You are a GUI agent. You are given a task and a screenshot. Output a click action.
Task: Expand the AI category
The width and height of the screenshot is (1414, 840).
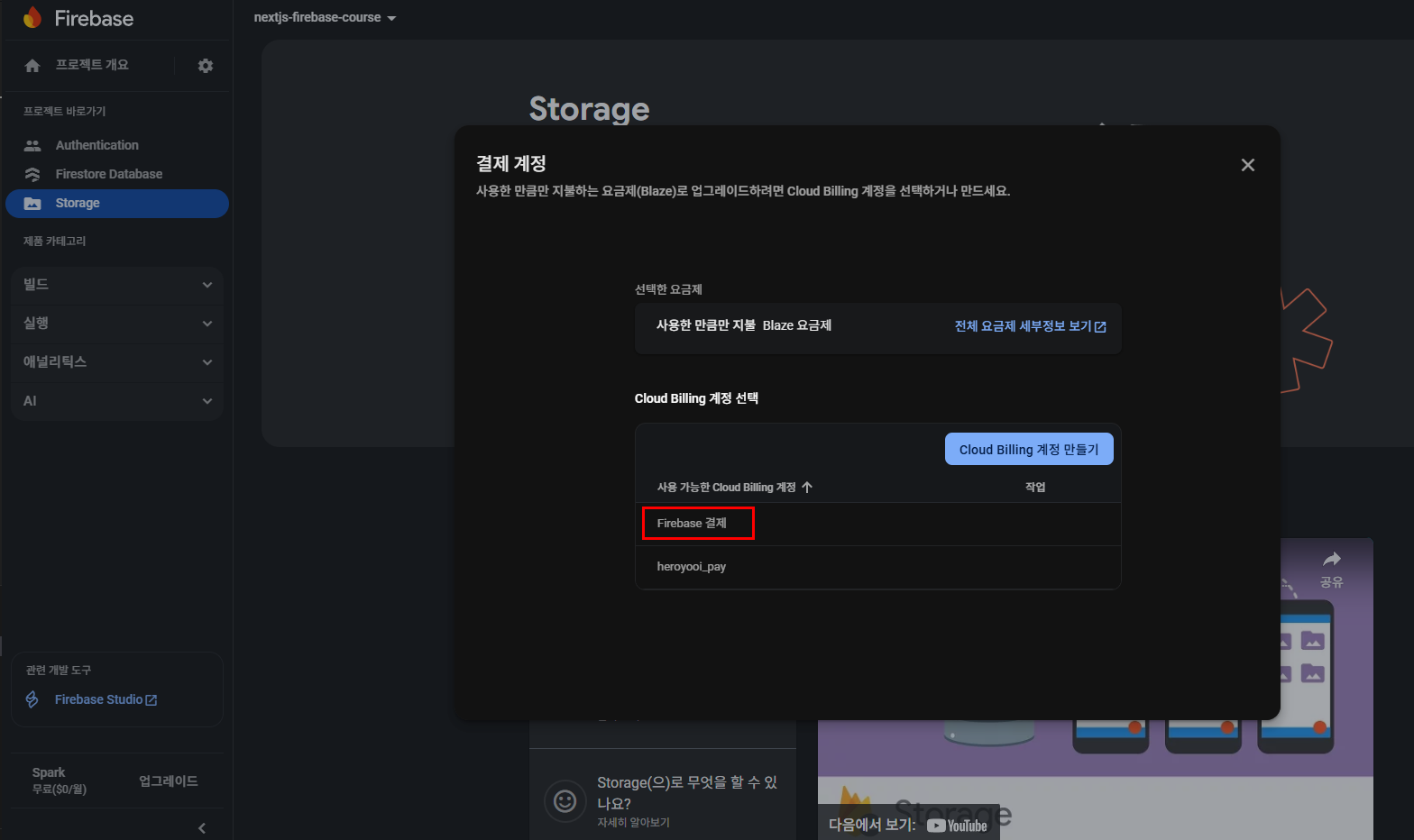tap(117, 401)
